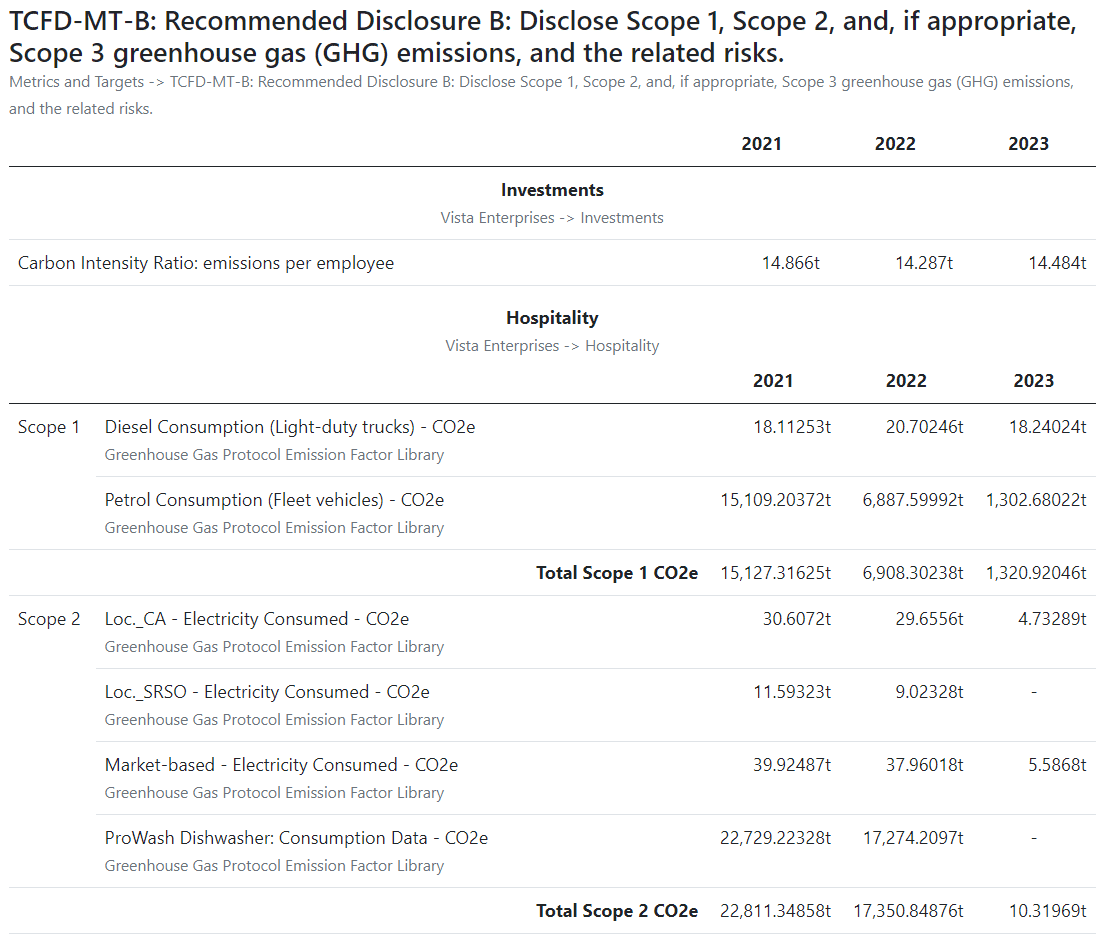1109x935 pixels.
Task: Select the Investments section header
Action: pos(552,189)
